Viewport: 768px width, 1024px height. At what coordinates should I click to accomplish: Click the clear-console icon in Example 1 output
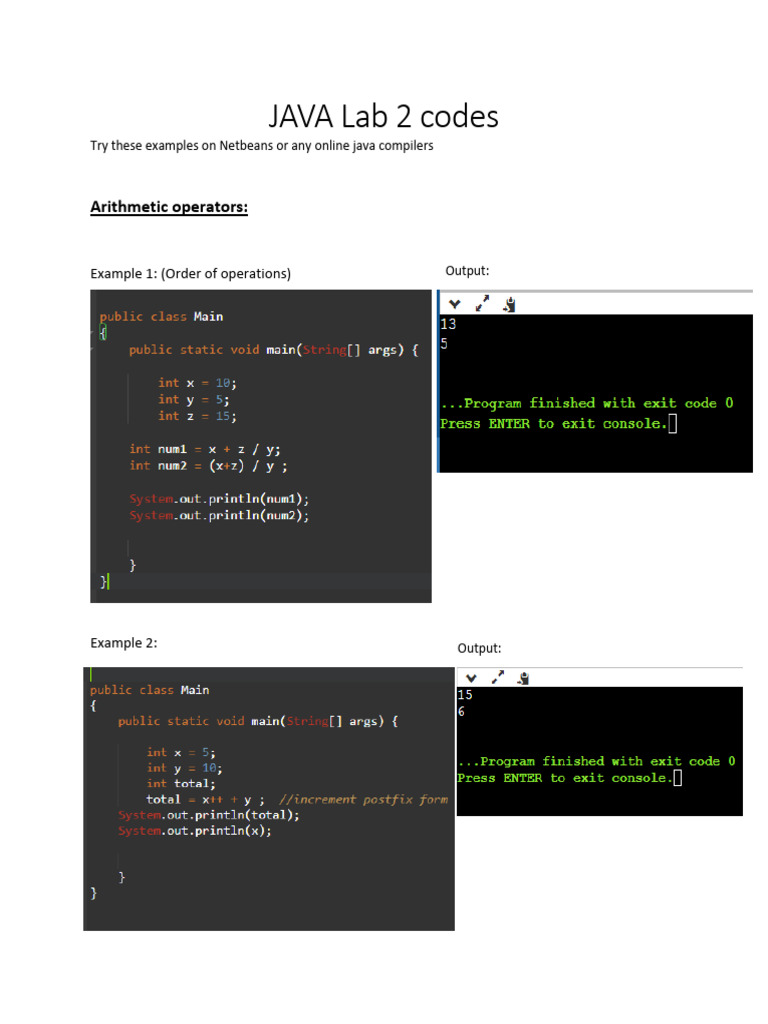pos(509,304)
